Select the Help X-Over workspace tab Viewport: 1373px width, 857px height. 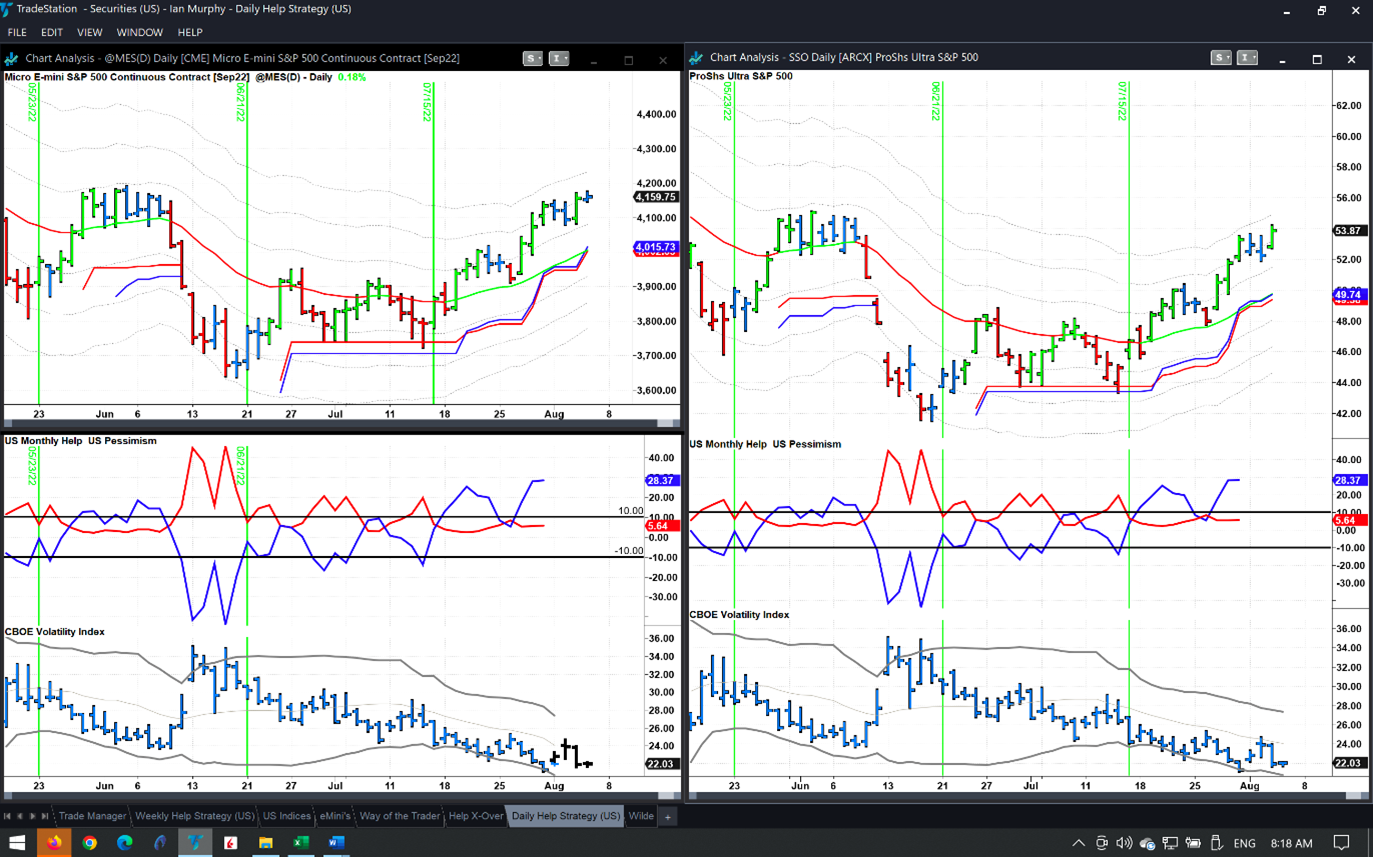point(475,816)
